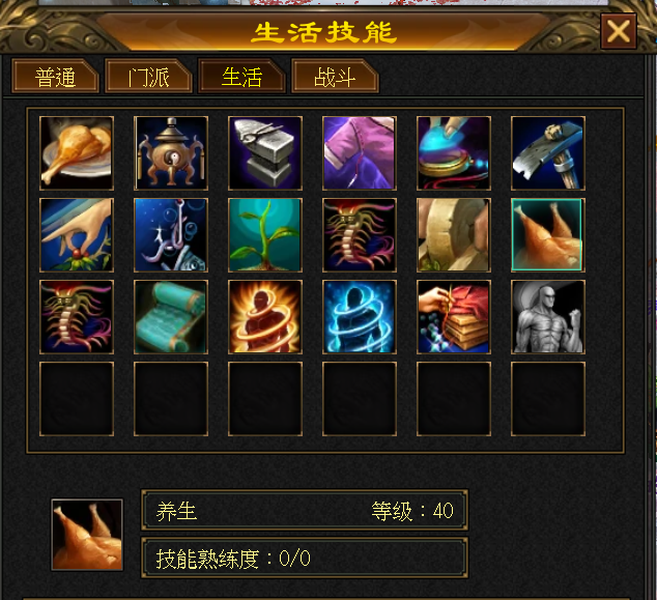This screenshot has width=657, height=600.
Task: Click the stone muscular statue skill icon
Action: (548, 317)
